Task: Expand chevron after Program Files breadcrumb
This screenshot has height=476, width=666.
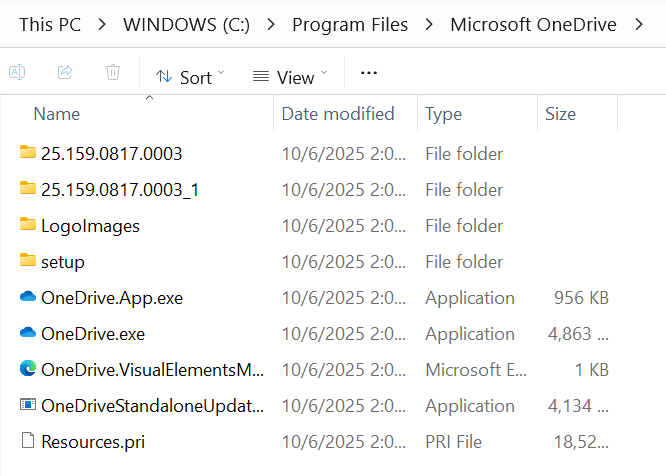Action: coord(429,25)
